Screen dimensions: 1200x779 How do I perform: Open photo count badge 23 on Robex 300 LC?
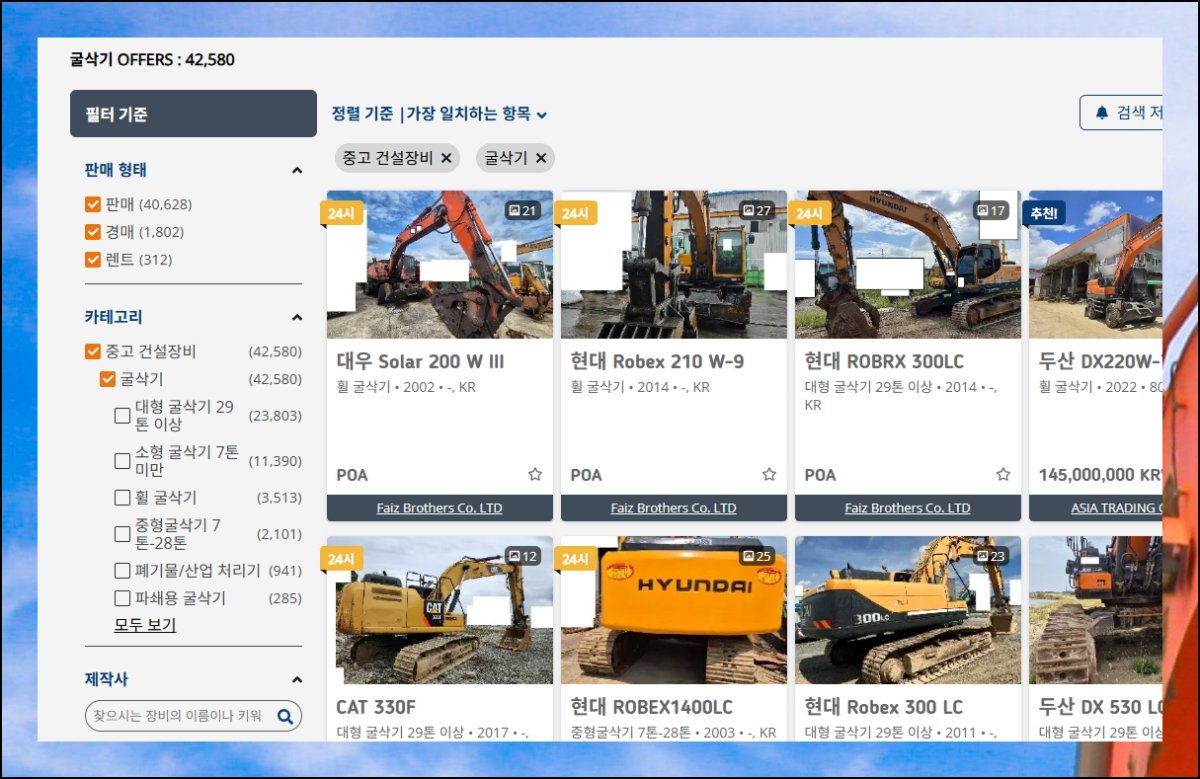(x=991, y=556)
